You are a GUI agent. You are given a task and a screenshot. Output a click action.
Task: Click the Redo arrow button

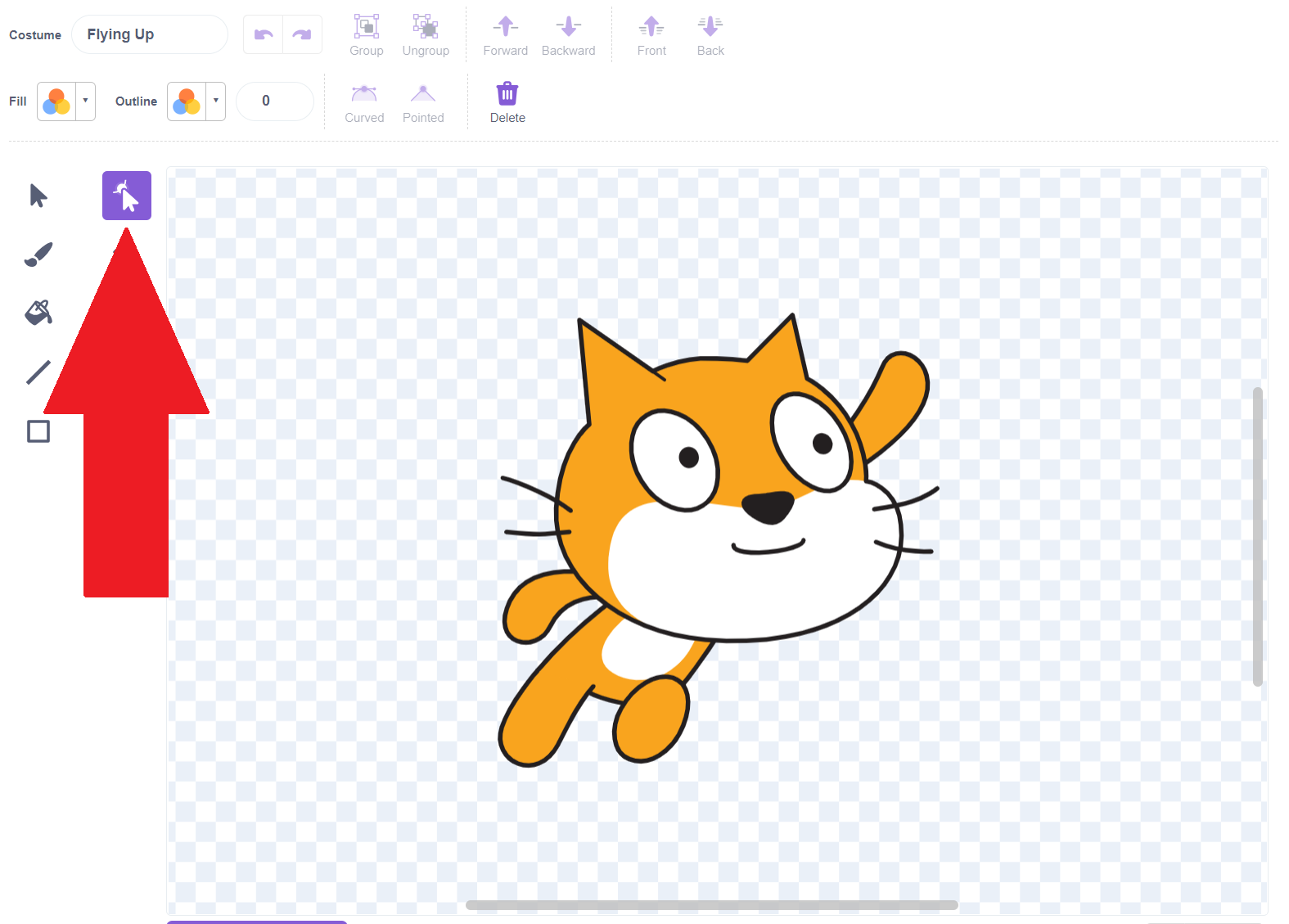pos(302,34)
